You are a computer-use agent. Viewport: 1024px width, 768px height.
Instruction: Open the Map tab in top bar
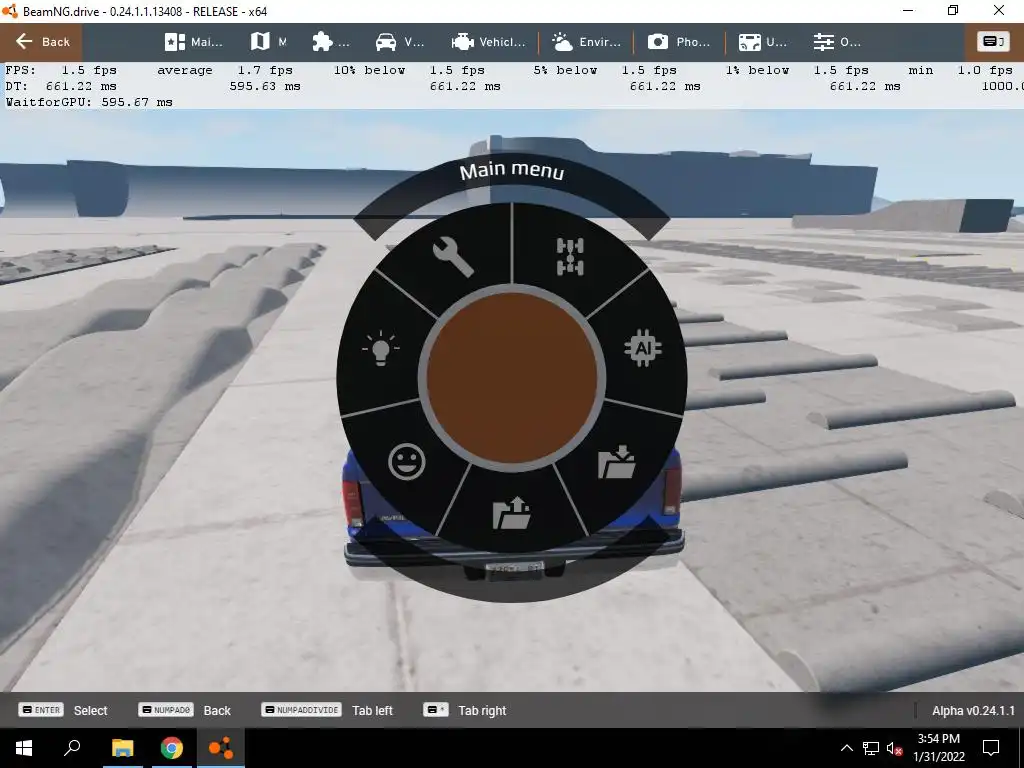coord(268,42)
